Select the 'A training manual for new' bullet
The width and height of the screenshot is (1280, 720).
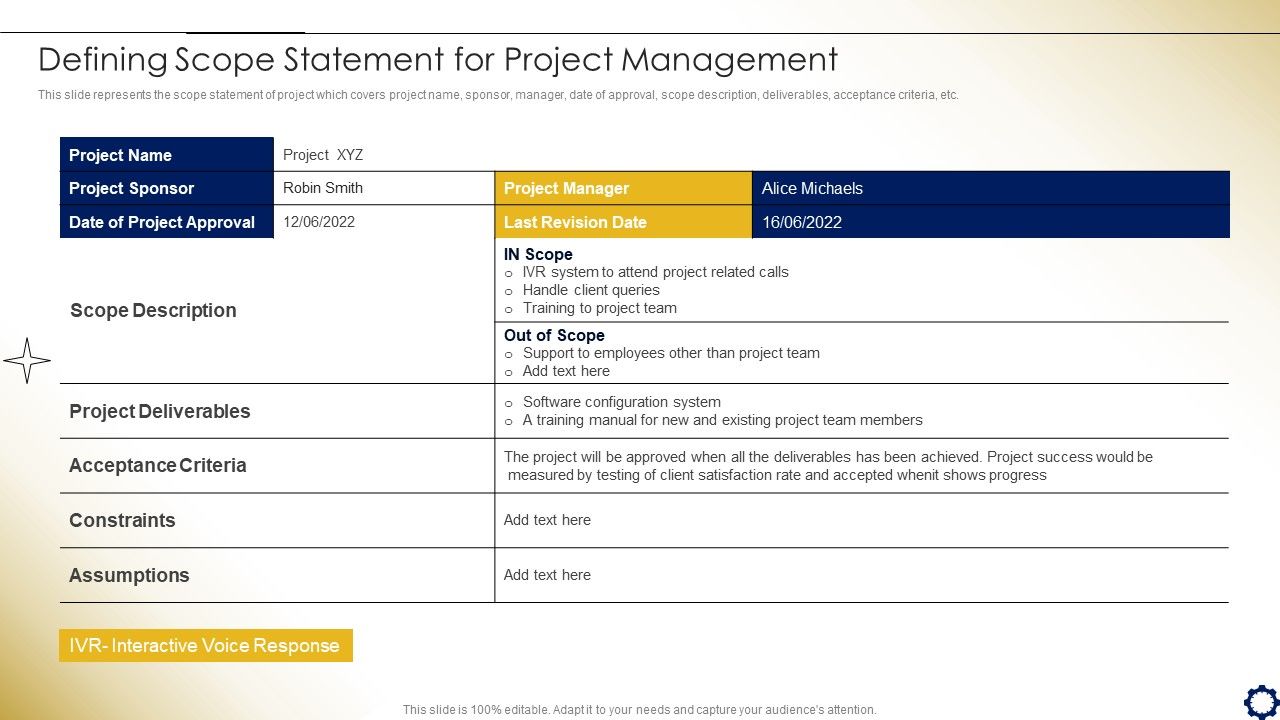click(x=722, y=420)
